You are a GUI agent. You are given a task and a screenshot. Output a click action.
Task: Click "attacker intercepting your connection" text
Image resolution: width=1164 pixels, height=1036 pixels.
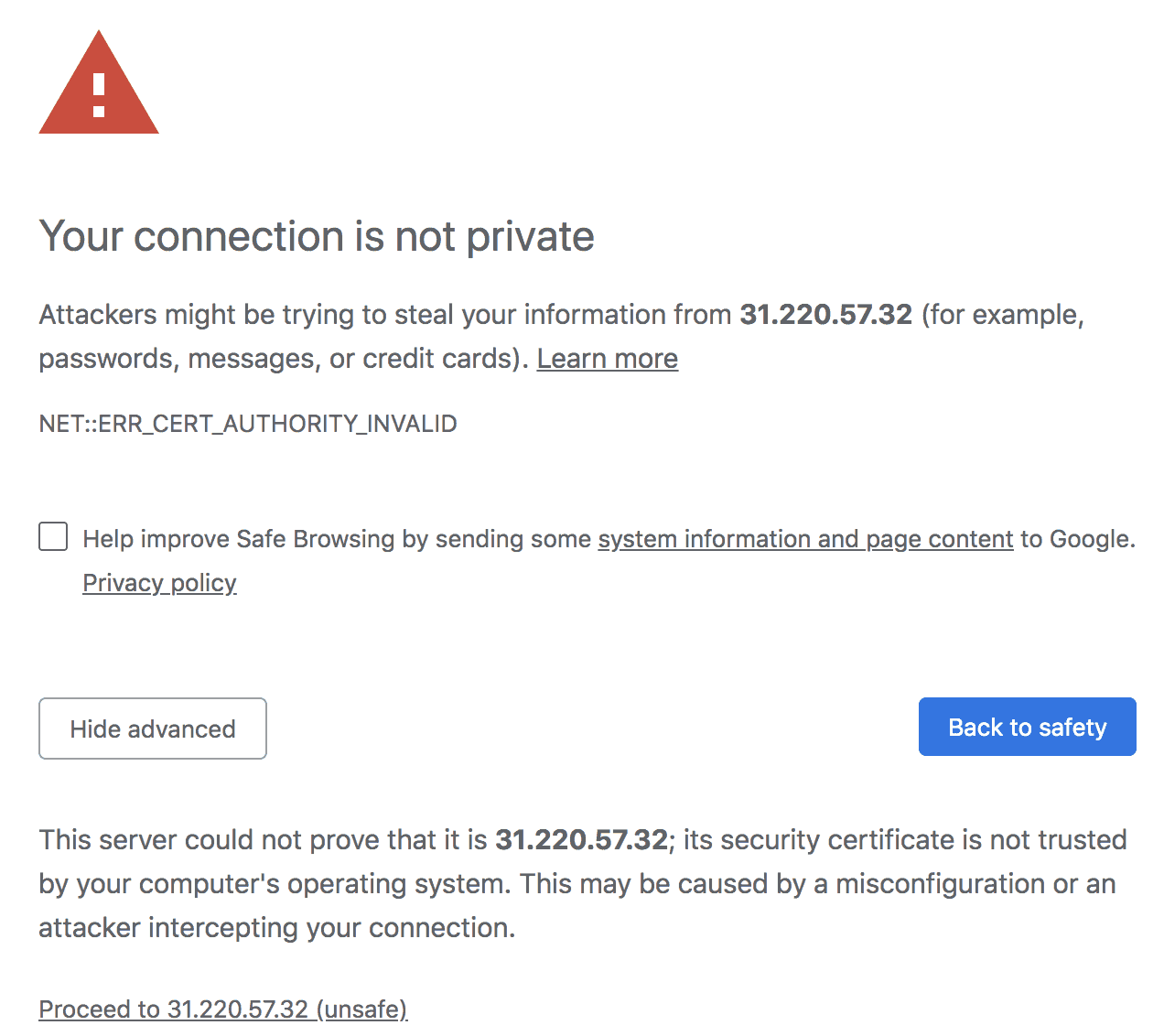(x=276, y=928)
